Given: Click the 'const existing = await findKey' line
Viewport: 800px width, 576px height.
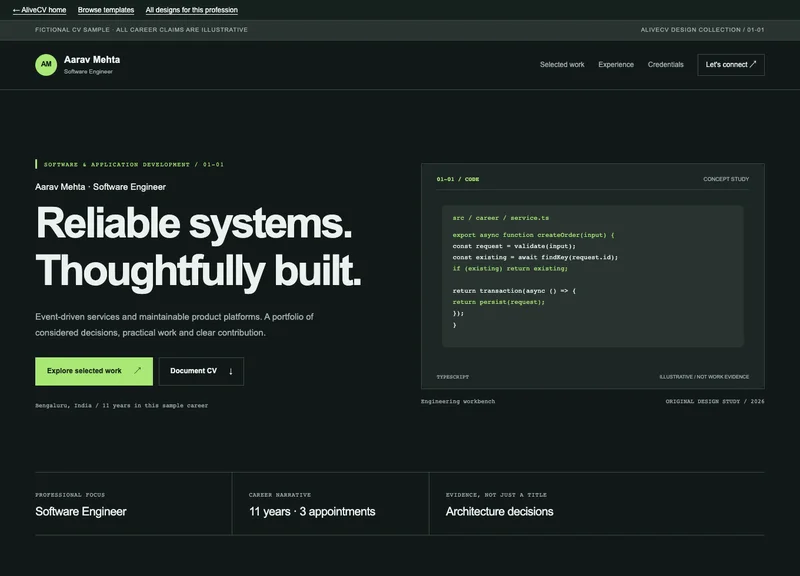Looking at the screenshot, I should pyautogui.click(x=535, y=258).
